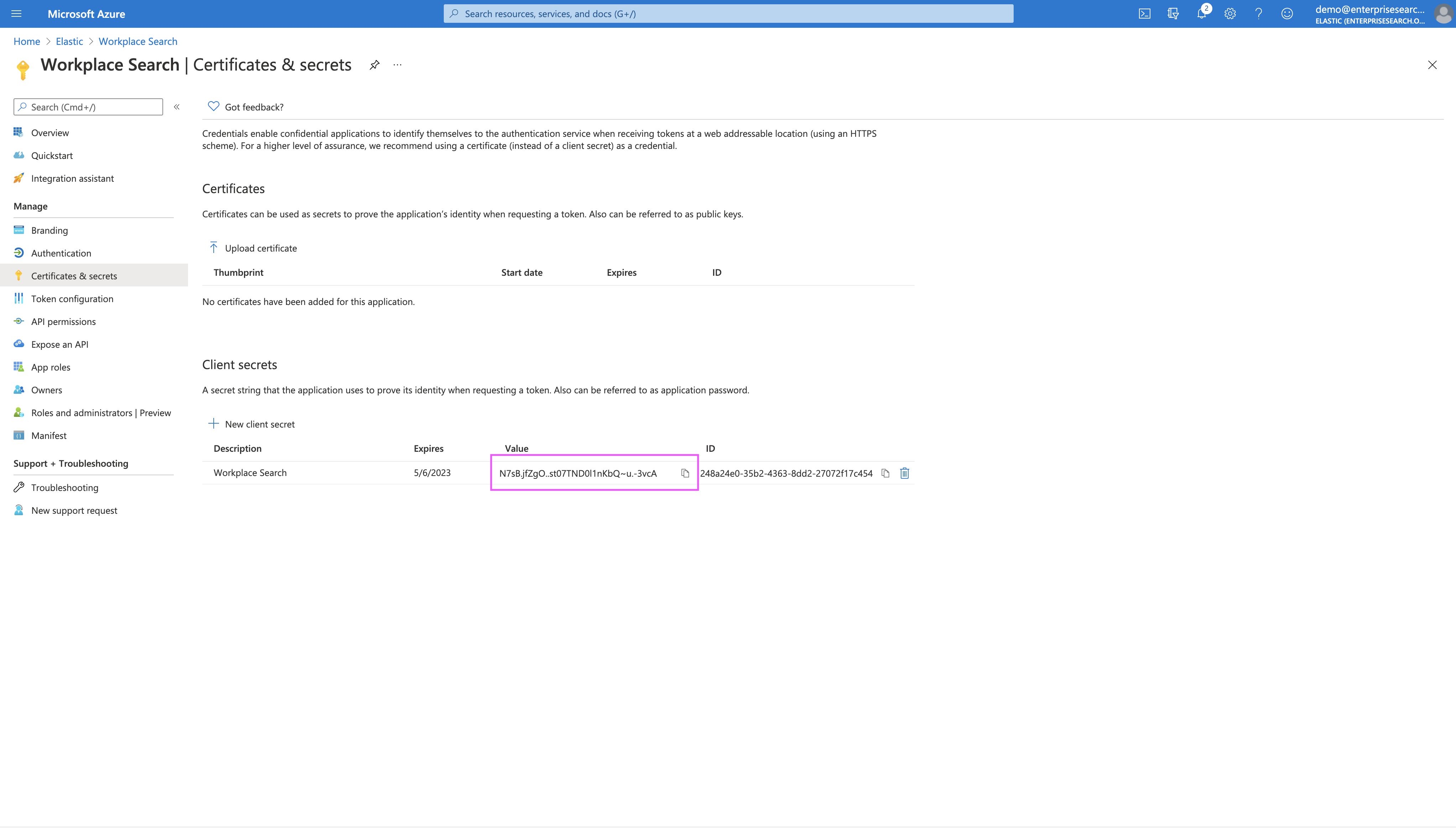Open Directories and subscriptions filter icon

coord(1173,14)
